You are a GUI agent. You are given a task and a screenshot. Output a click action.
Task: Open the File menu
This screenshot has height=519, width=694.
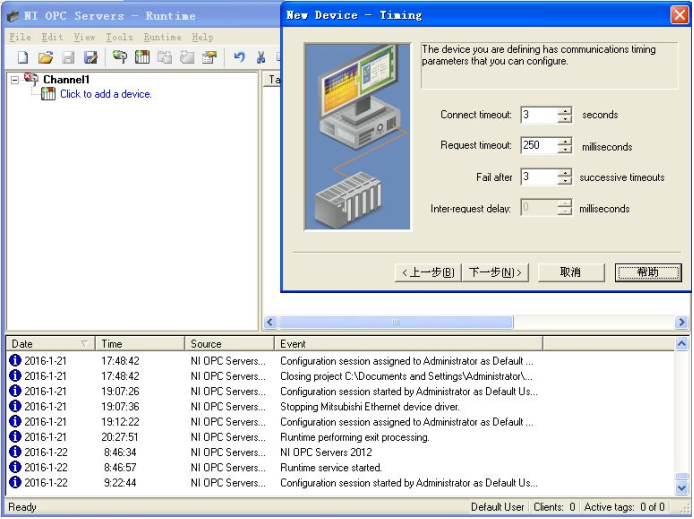click(20, 37)
